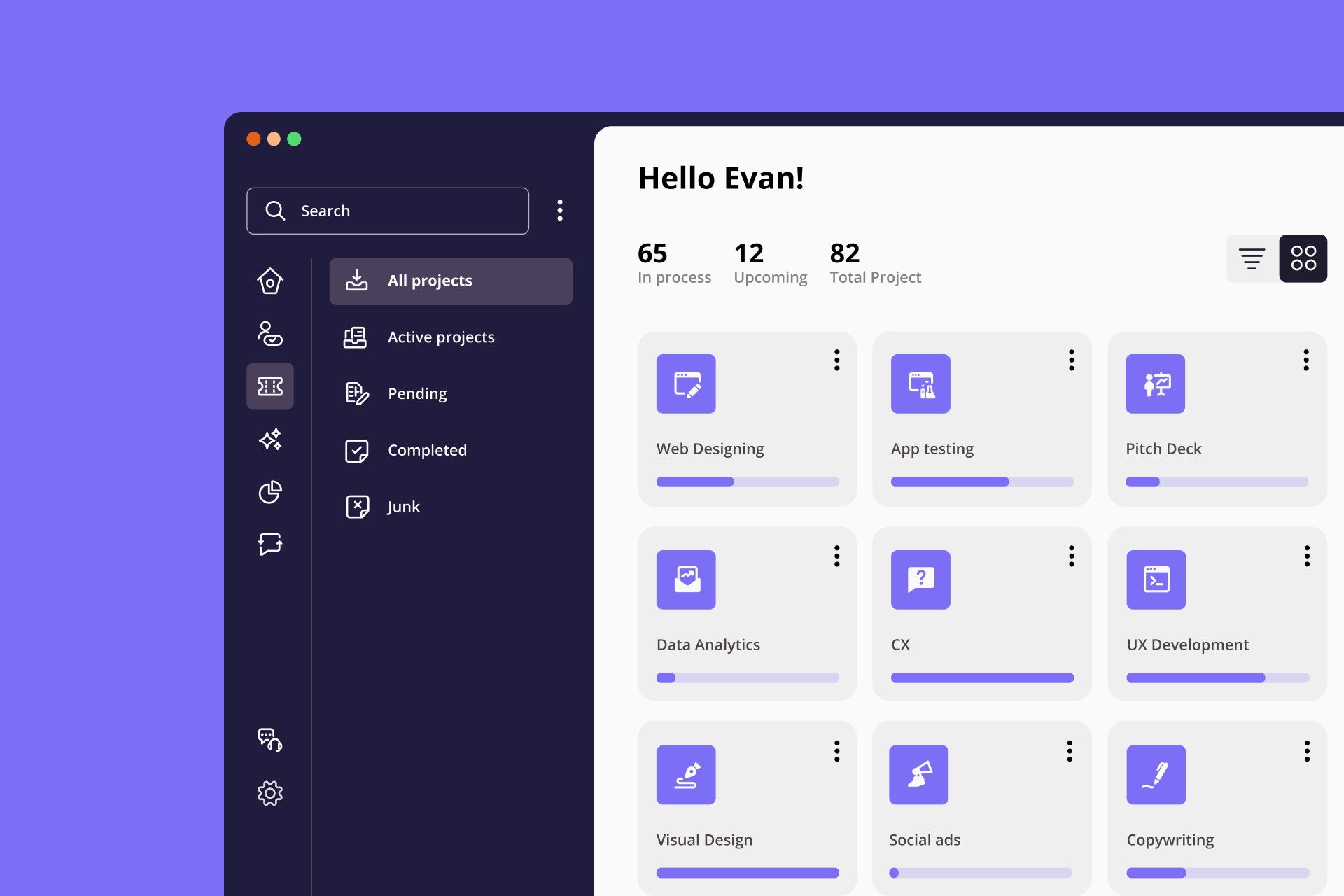1344x896 pixels.
Task: Open analytics via the pie chart icon
Action: tap(270, 492)
